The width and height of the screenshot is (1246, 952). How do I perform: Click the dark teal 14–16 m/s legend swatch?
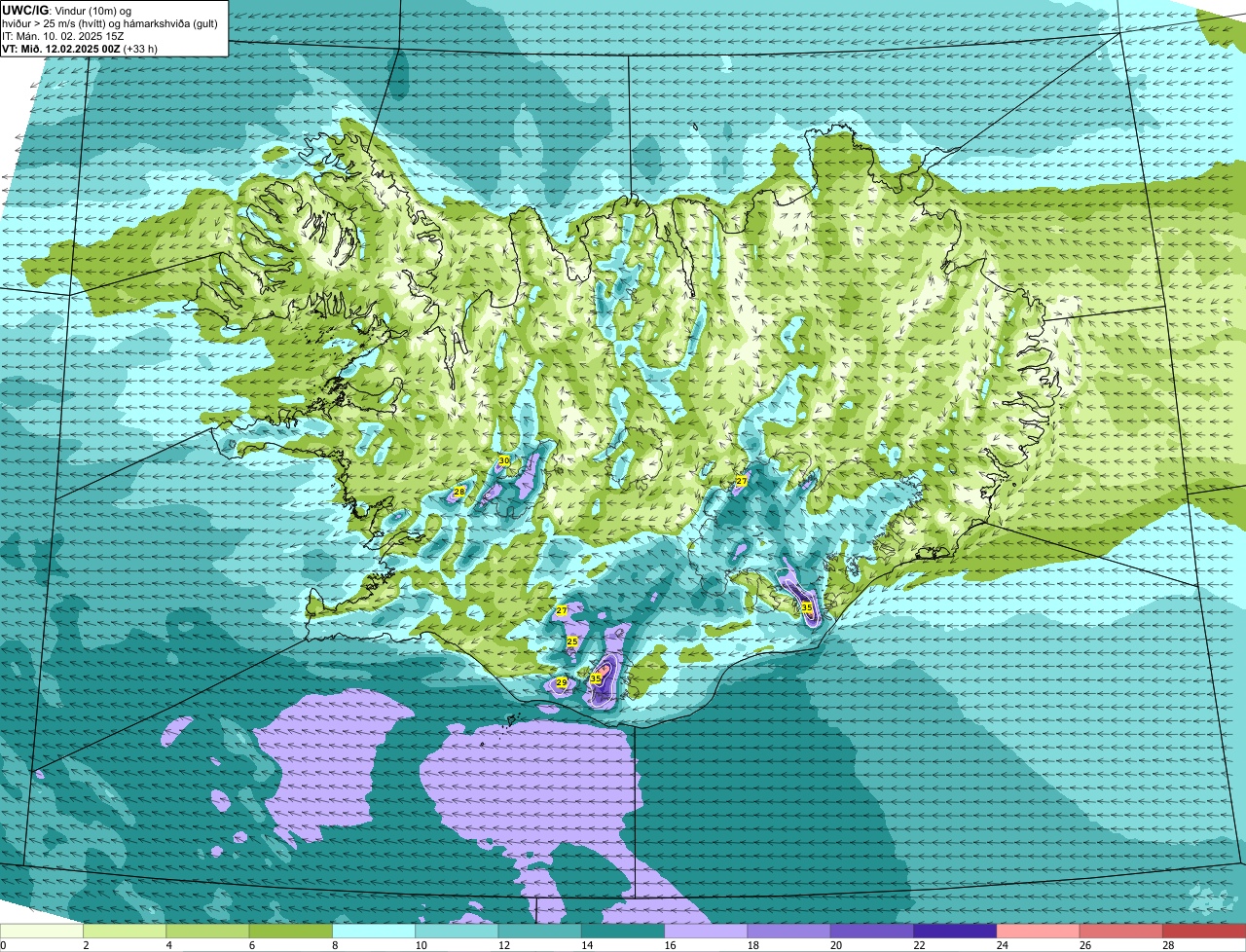point(623,932)
